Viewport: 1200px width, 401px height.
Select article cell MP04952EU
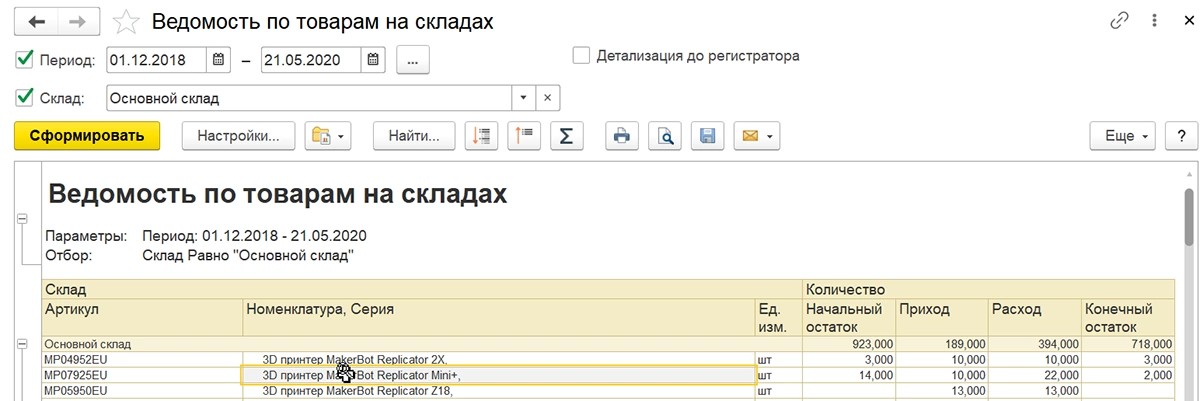pyautogui.click(x=142, y=359)
